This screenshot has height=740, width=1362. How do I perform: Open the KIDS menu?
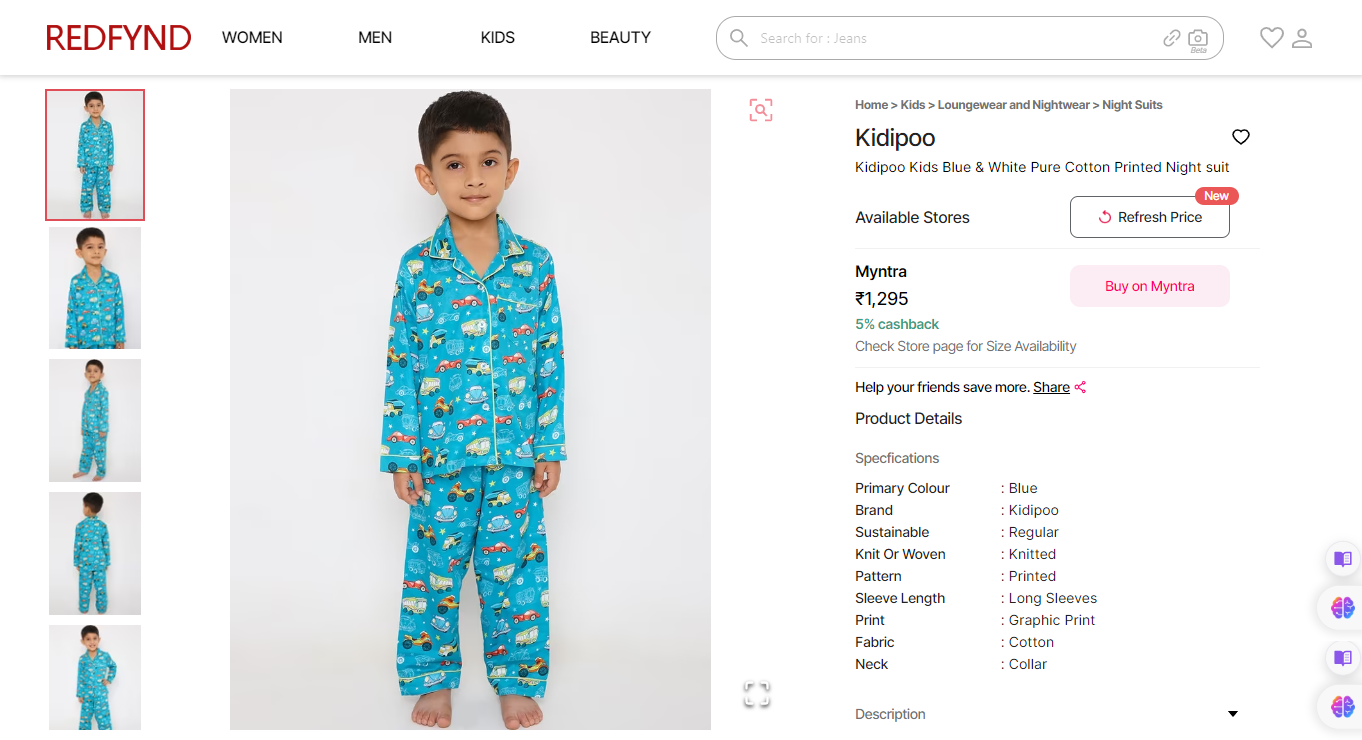[x=497, y=38]
